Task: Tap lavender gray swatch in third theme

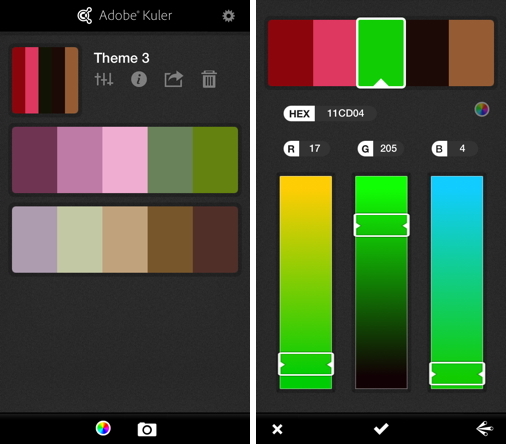Action: pyautogui.click(x=34, y=239)
